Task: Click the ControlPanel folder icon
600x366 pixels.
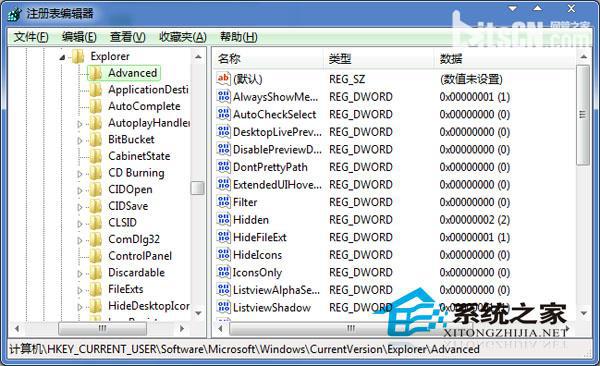Action: (x=96, y=256)
